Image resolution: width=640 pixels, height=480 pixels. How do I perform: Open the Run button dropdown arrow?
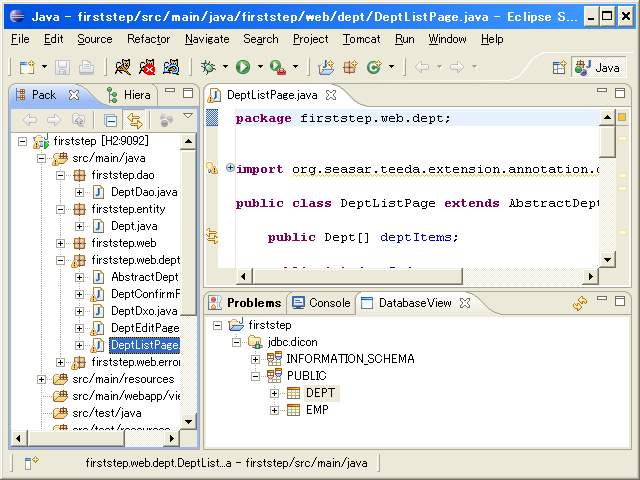tap(260, 67)
